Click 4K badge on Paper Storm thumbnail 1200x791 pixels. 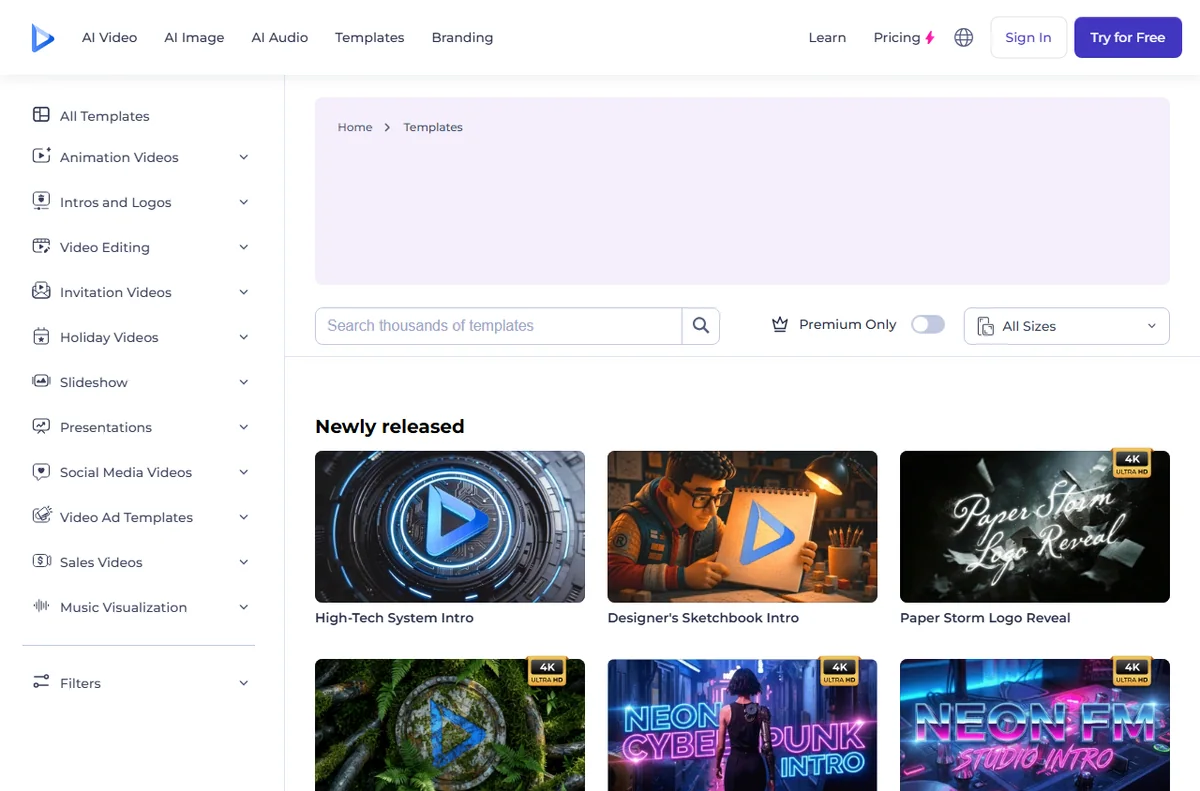[1132, 463]
